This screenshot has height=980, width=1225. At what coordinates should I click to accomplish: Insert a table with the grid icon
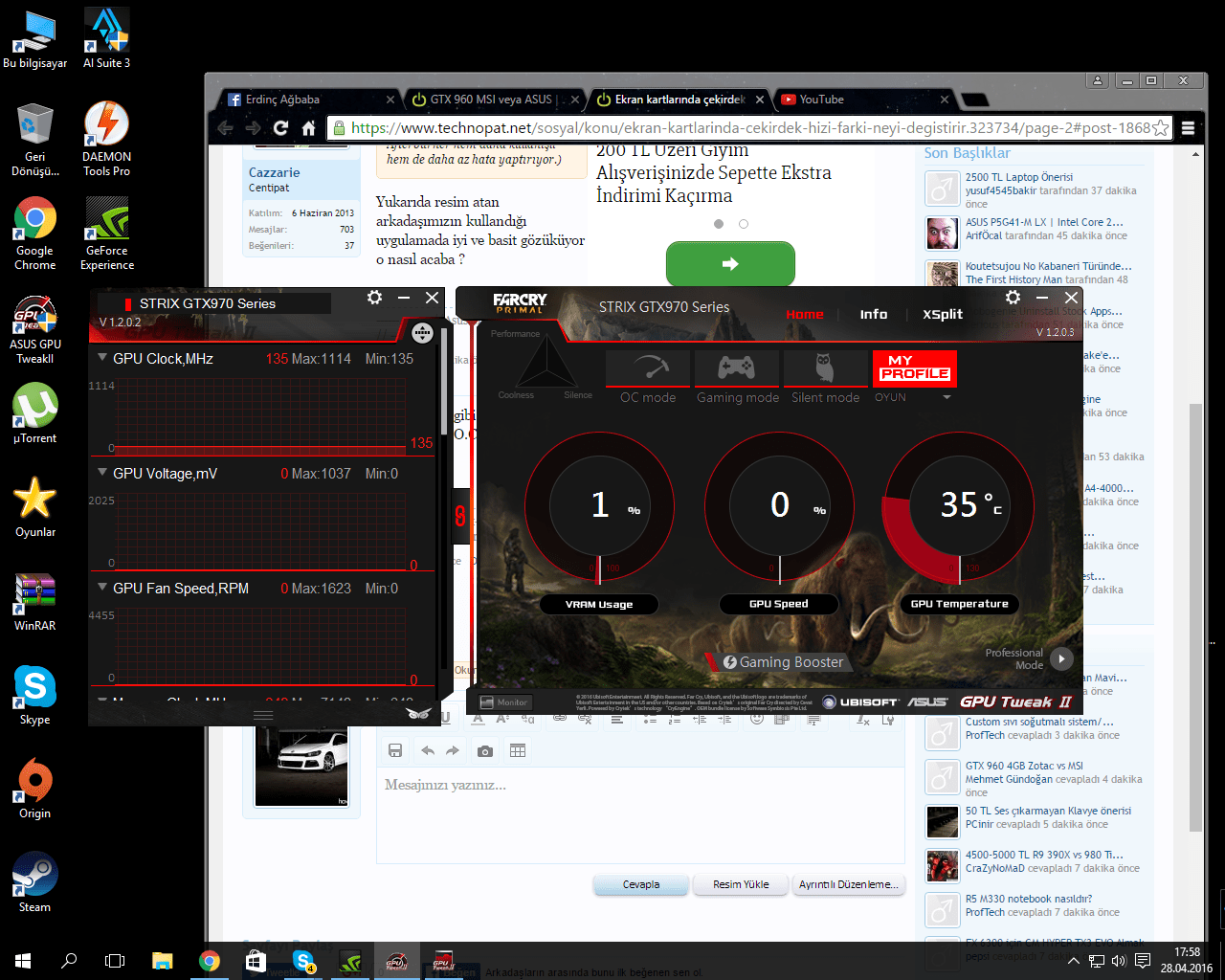click(518, 751)
